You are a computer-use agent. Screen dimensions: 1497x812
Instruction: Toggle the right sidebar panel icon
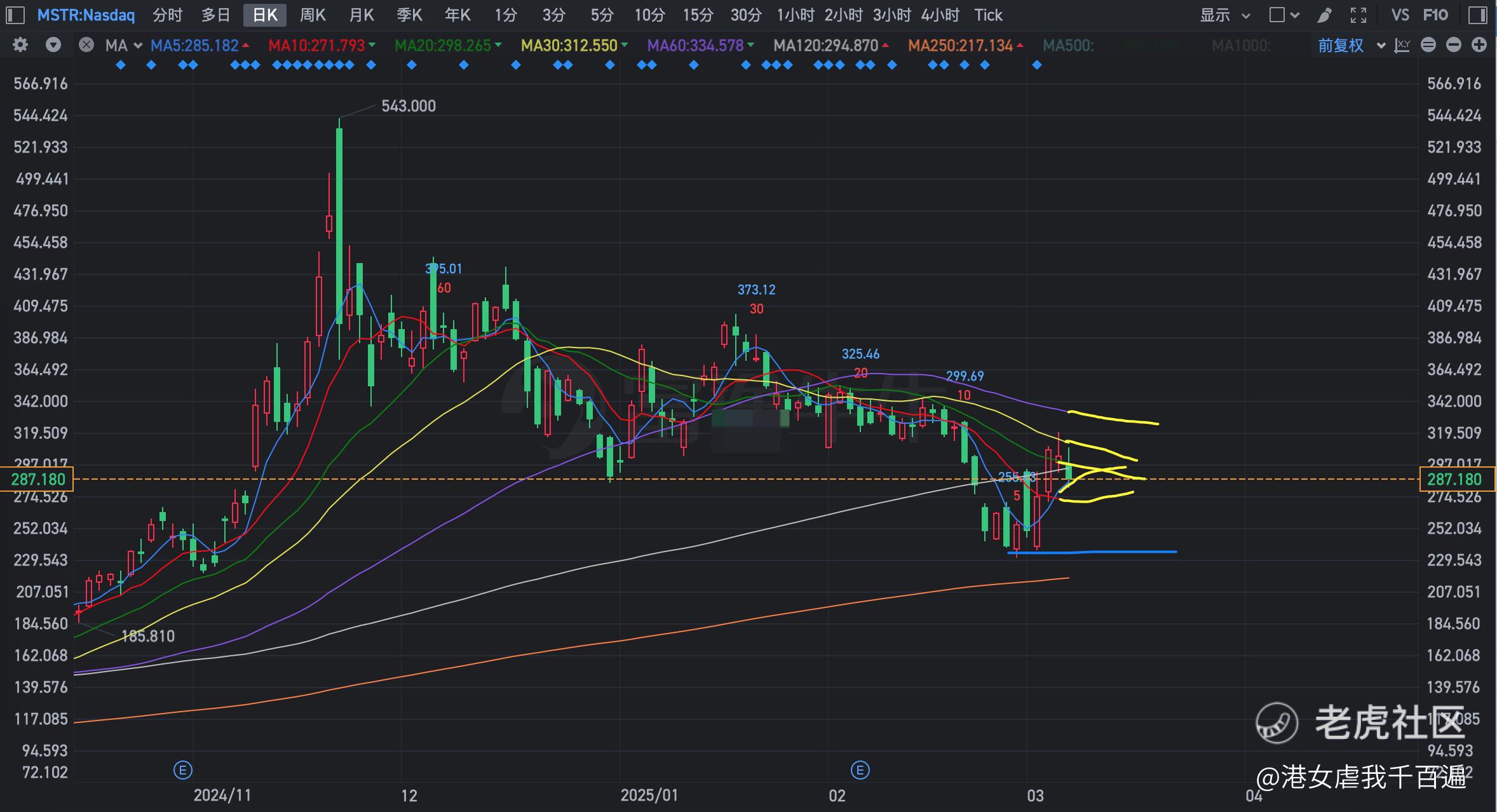coord(1478,15)
